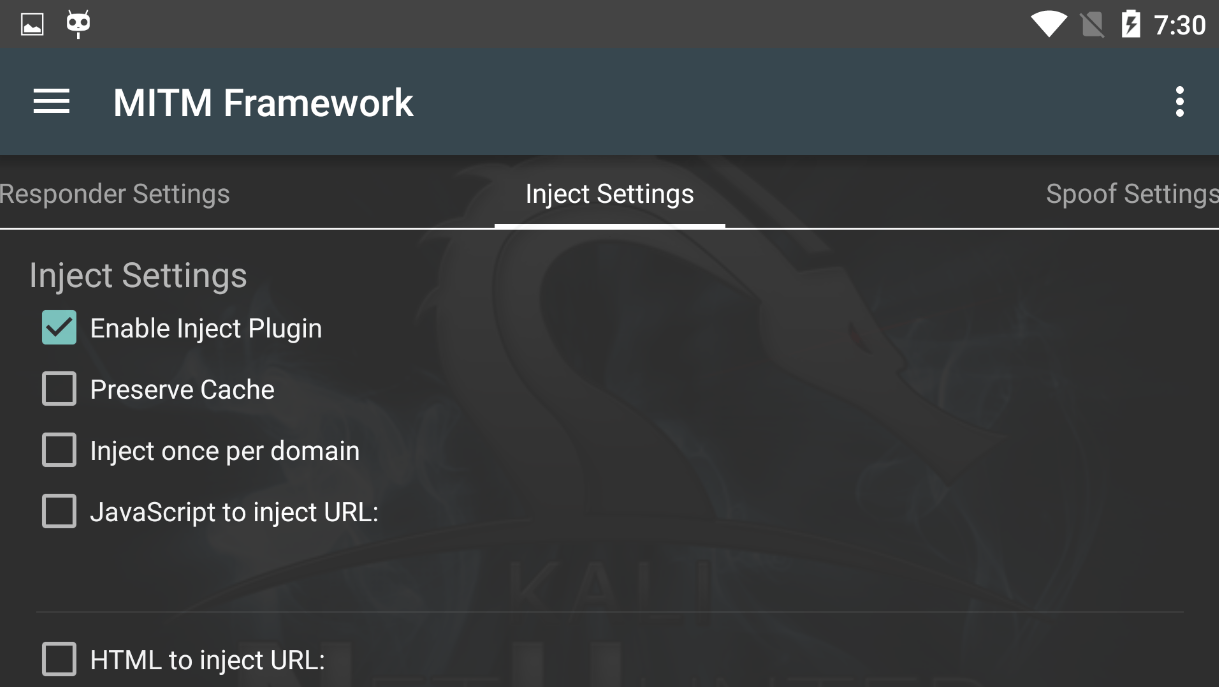1219x687 pixels.
Task: Tap the no-SIM card status icon
Action: [x=1093, y=24]
